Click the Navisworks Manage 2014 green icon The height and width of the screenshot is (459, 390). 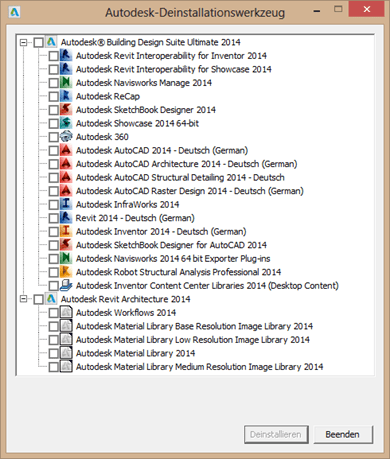66,83
